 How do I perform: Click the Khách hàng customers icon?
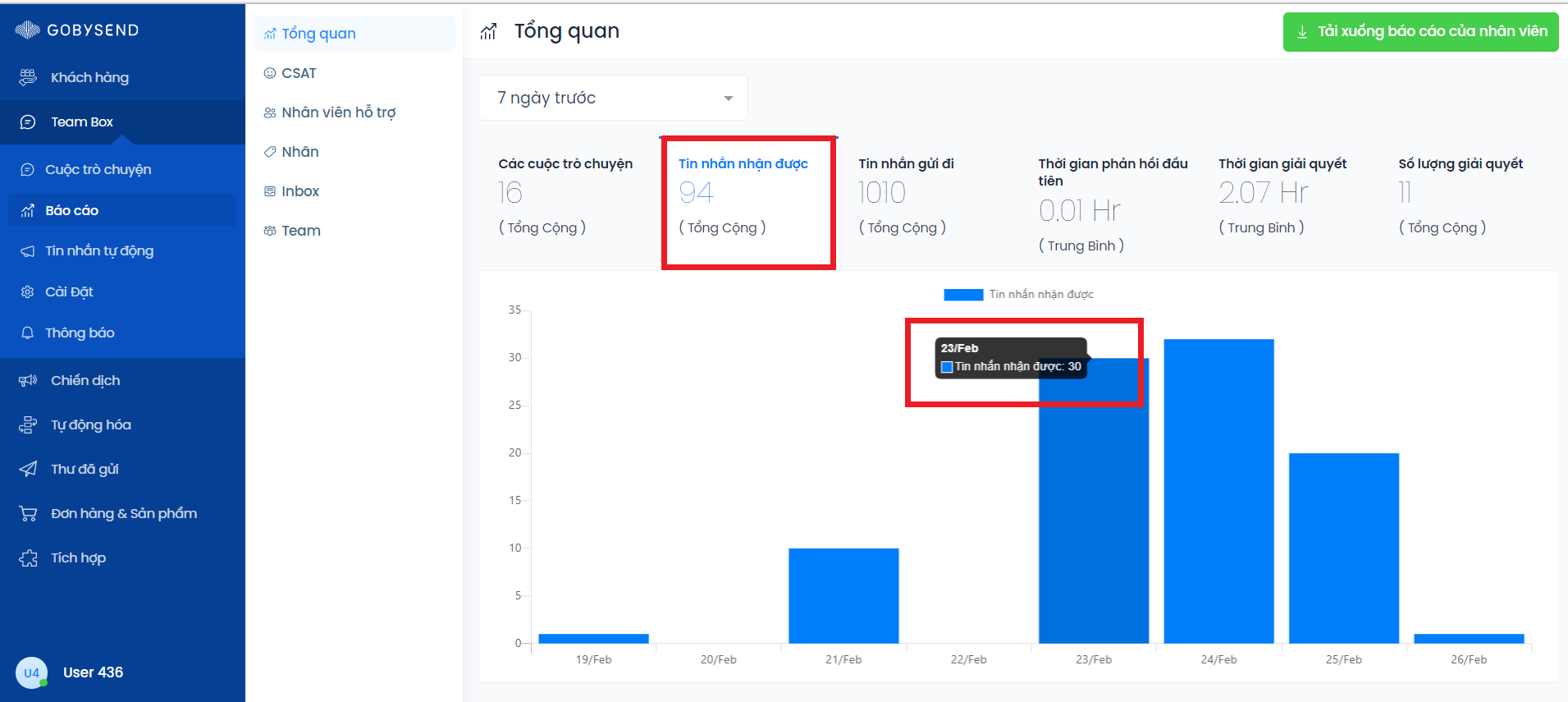(x=28, y=77)
